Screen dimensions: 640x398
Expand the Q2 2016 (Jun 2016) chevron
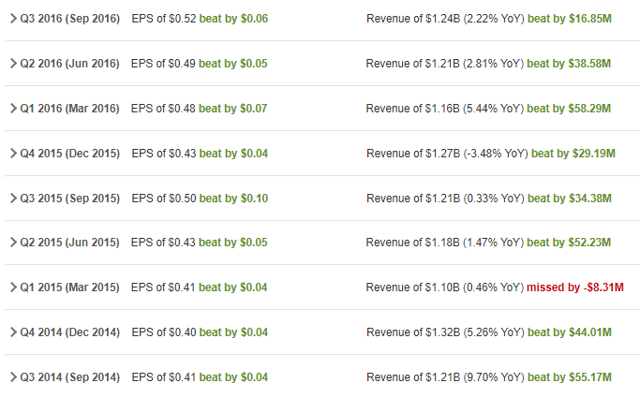coord(13,63)
